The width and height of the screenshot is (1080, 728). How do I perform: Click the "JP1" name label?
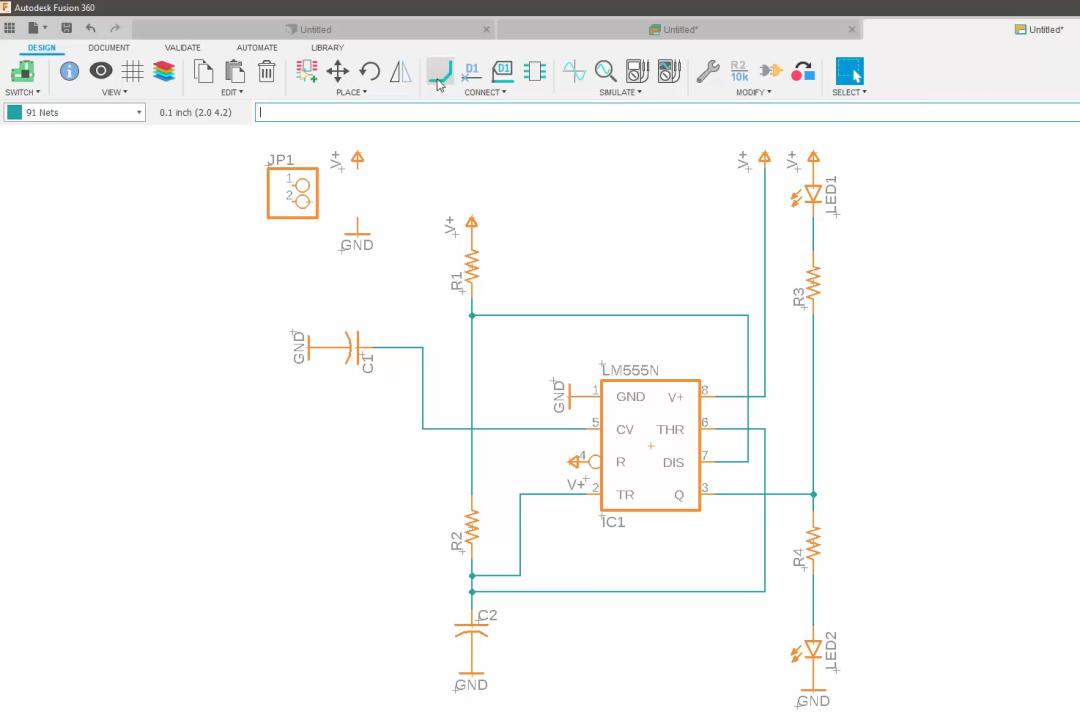[281, 160]
